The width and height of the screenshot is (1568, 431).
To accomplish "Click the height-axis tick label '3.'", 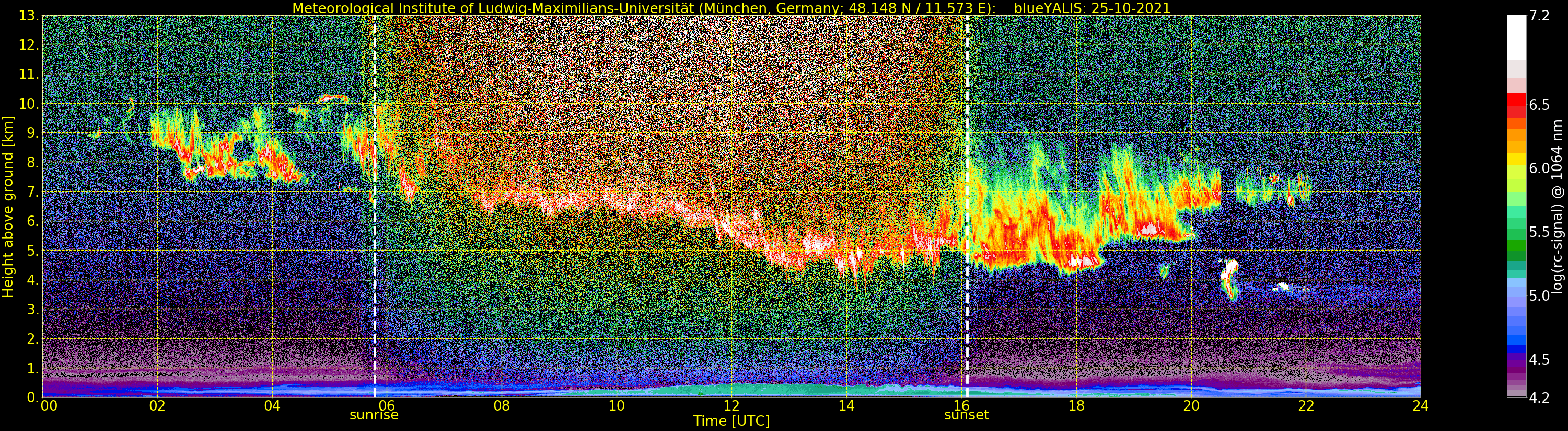I will pyautogui.click(x=33, y=309).
